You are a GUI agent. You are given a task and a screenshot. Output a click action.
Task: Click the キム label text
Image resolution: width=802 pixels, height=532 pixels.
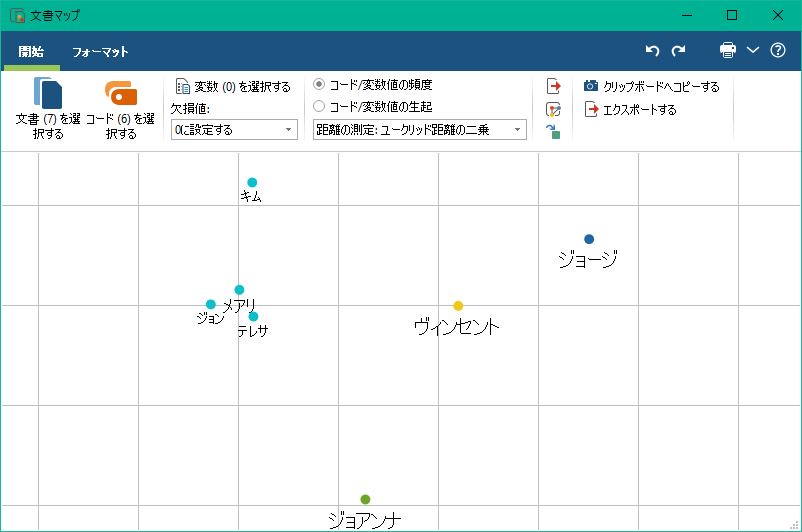coord(251,196)
